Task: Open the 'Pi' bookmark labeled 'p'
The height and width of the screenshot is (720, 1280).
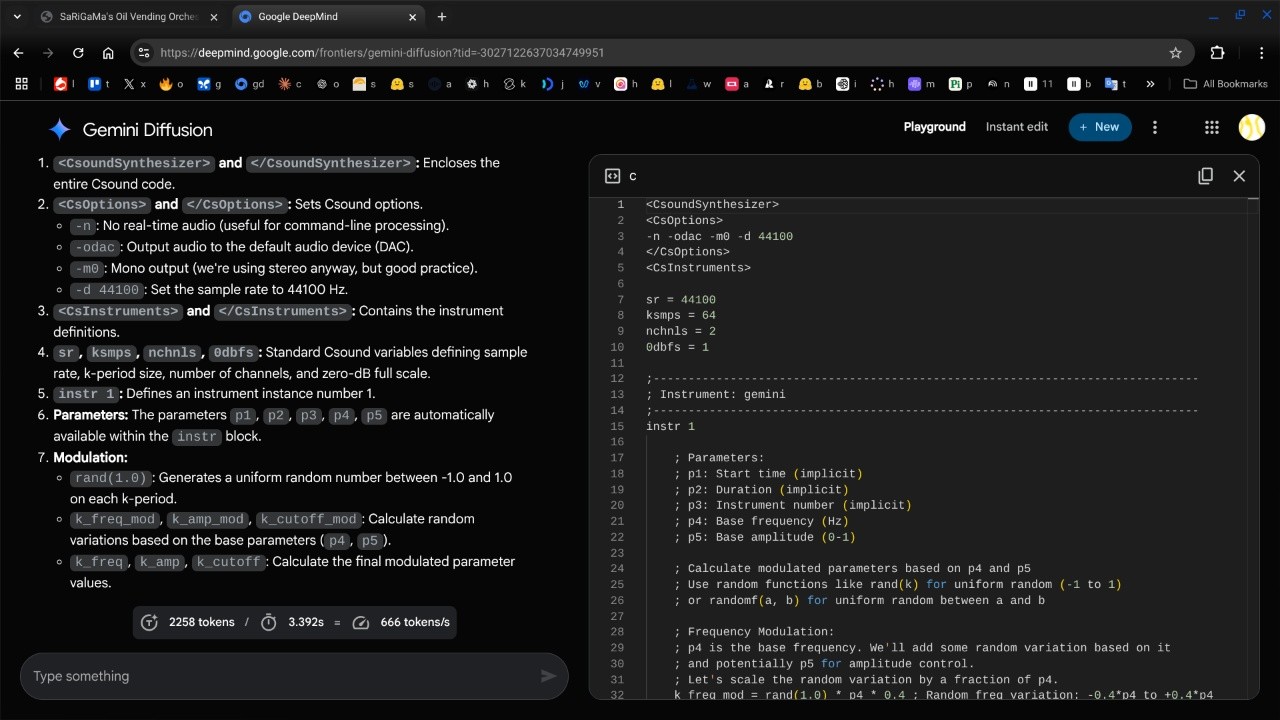Action: pyautogui.click(x=961, y=84)
